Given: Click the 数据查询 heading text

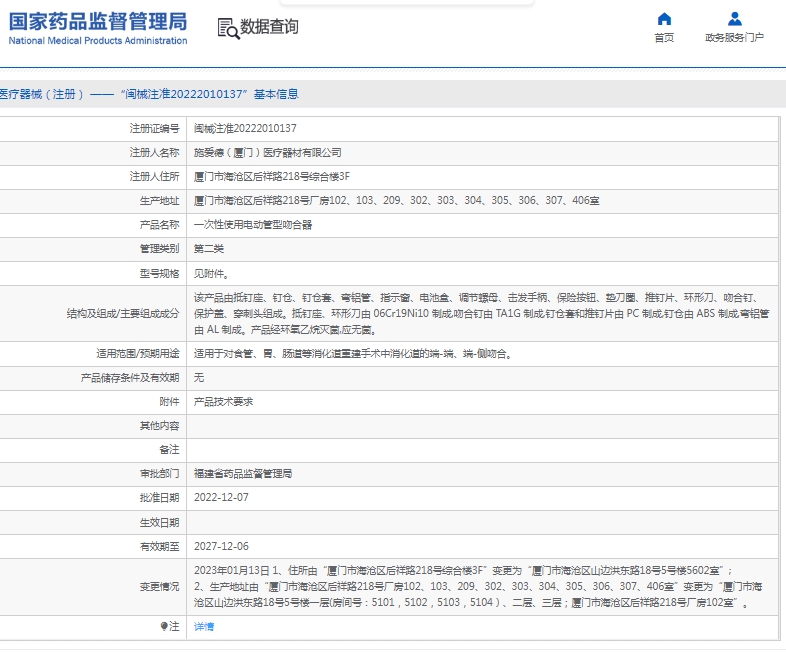Looking at the screenshot, I should [x=269, y=27].
